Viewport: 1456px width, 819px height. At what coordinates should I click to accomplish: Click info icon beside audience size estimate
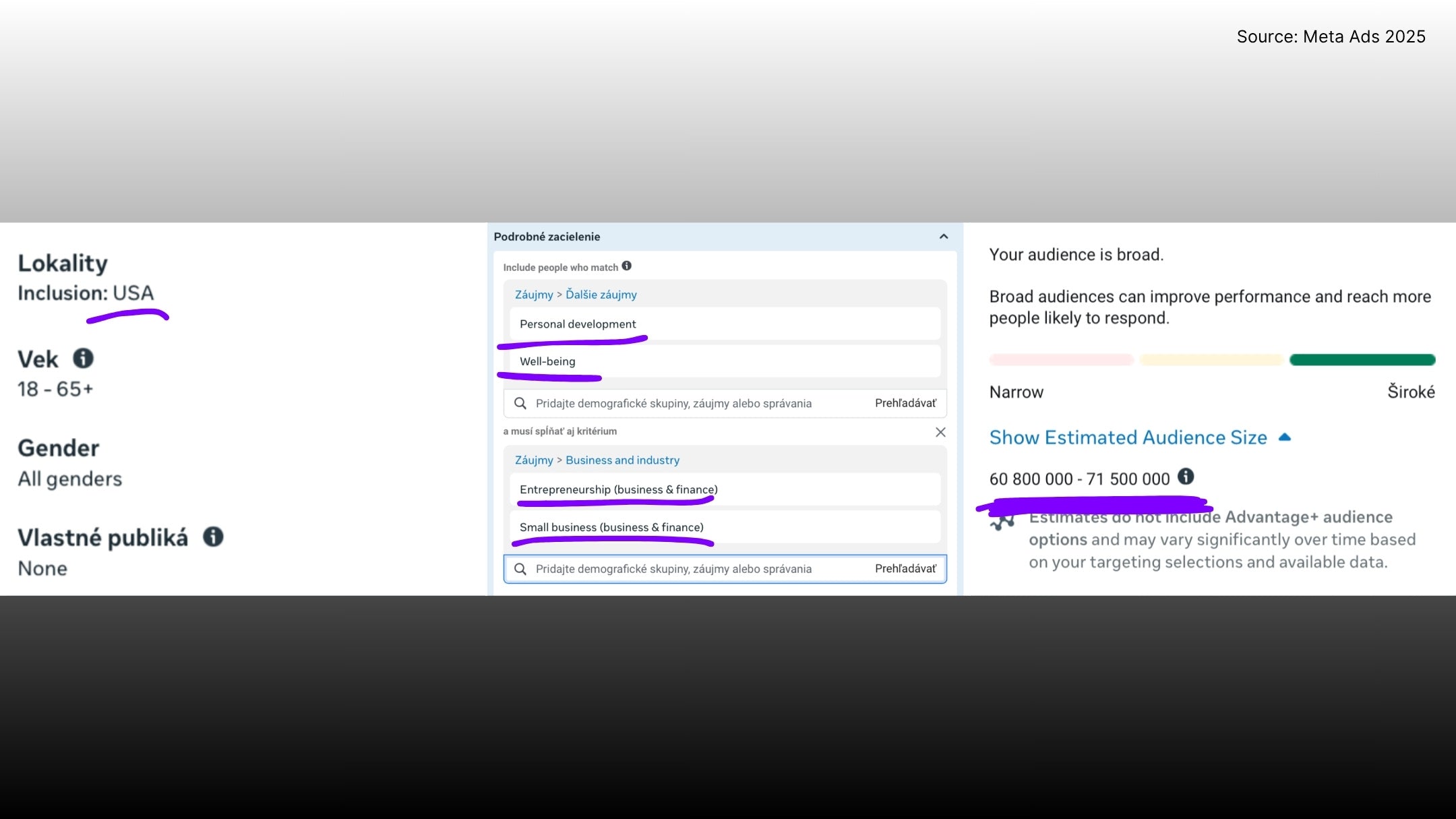pyautogui.click(x=1185, y=477)
